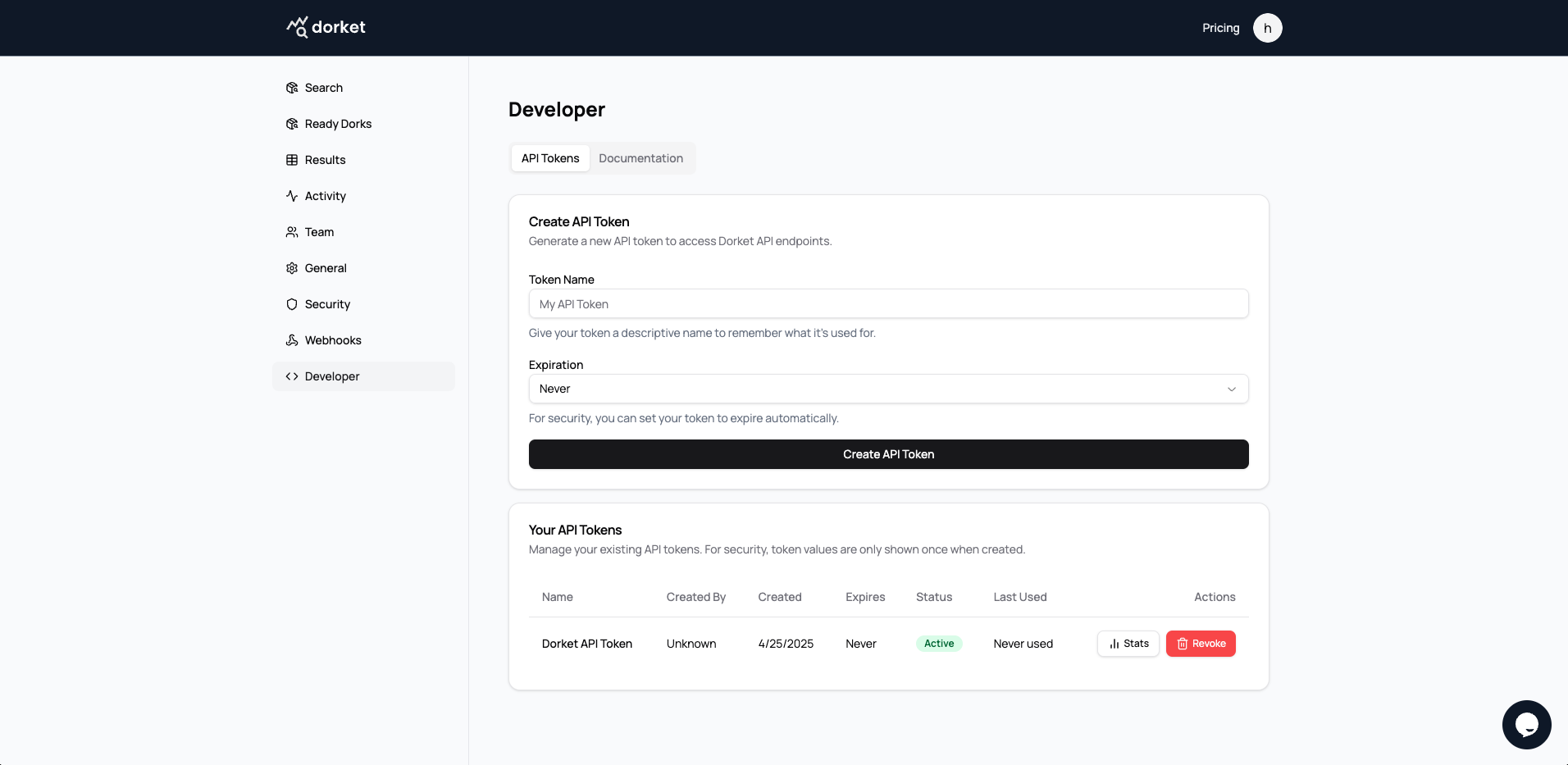Image resolution: width=1568 pixels, height=765 pixels.
Task: Click the Active status badge
Action: pos(939,644)
